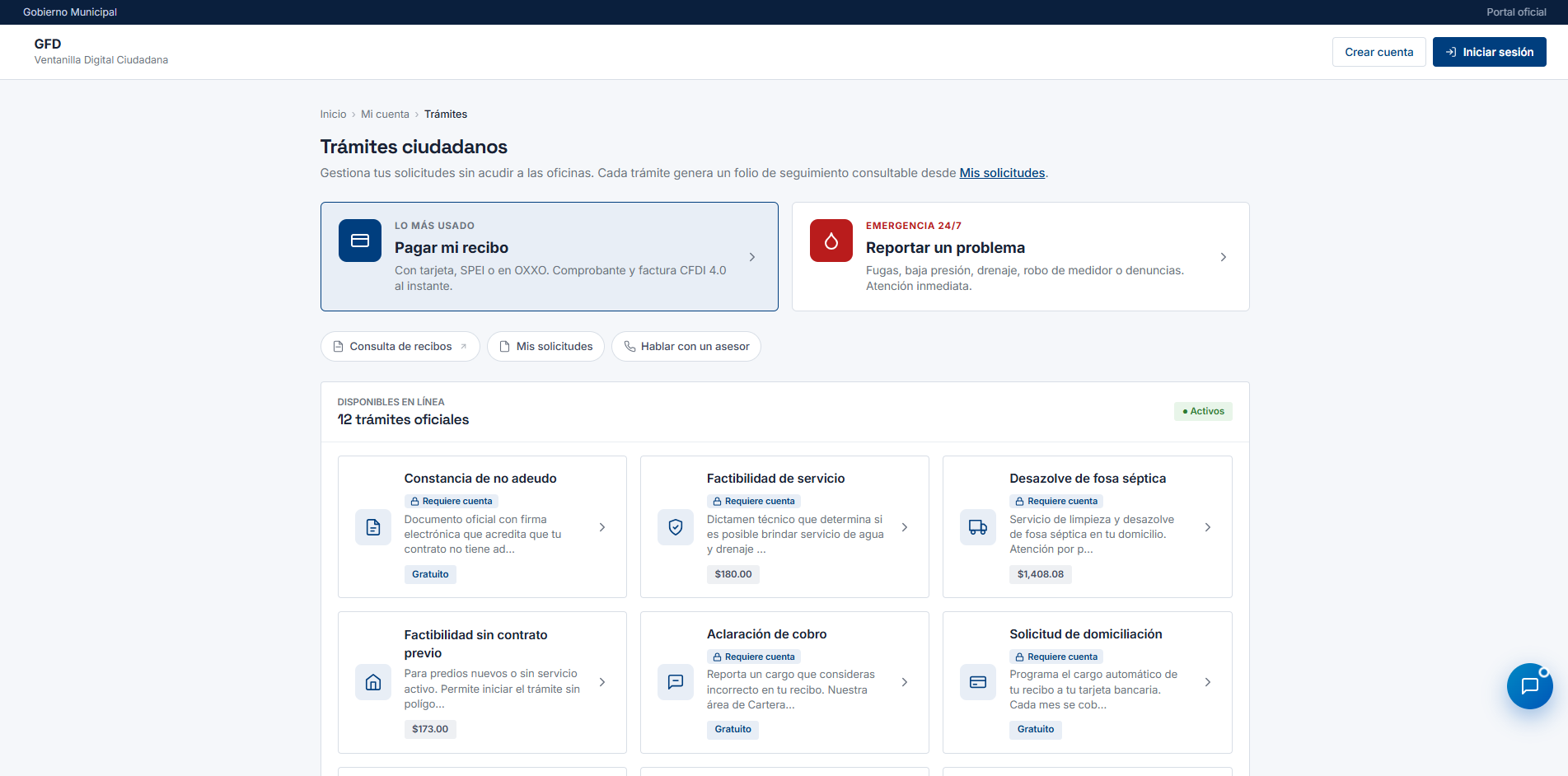Click the card icon for Solicitud de domiciliación
1568x776 pixels.
click(978, 682)
